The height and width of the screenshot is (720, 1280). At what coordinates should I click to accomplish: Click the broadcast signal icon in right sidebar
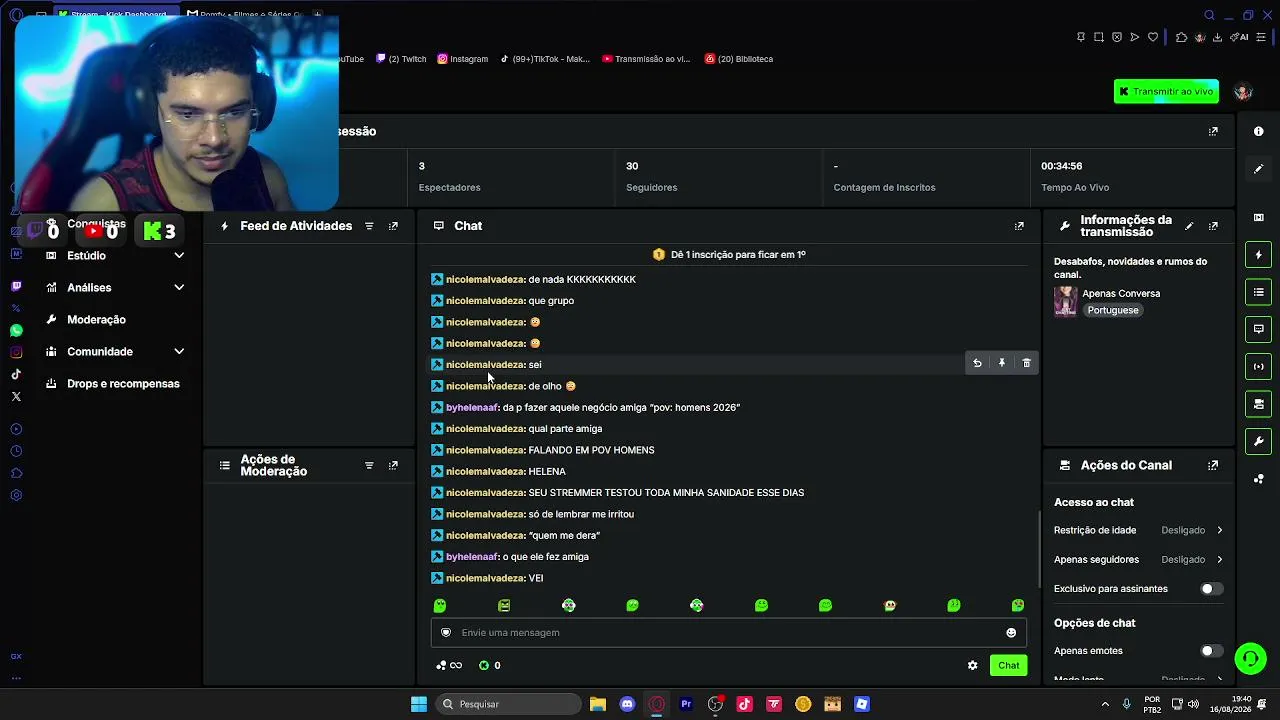1259,366
